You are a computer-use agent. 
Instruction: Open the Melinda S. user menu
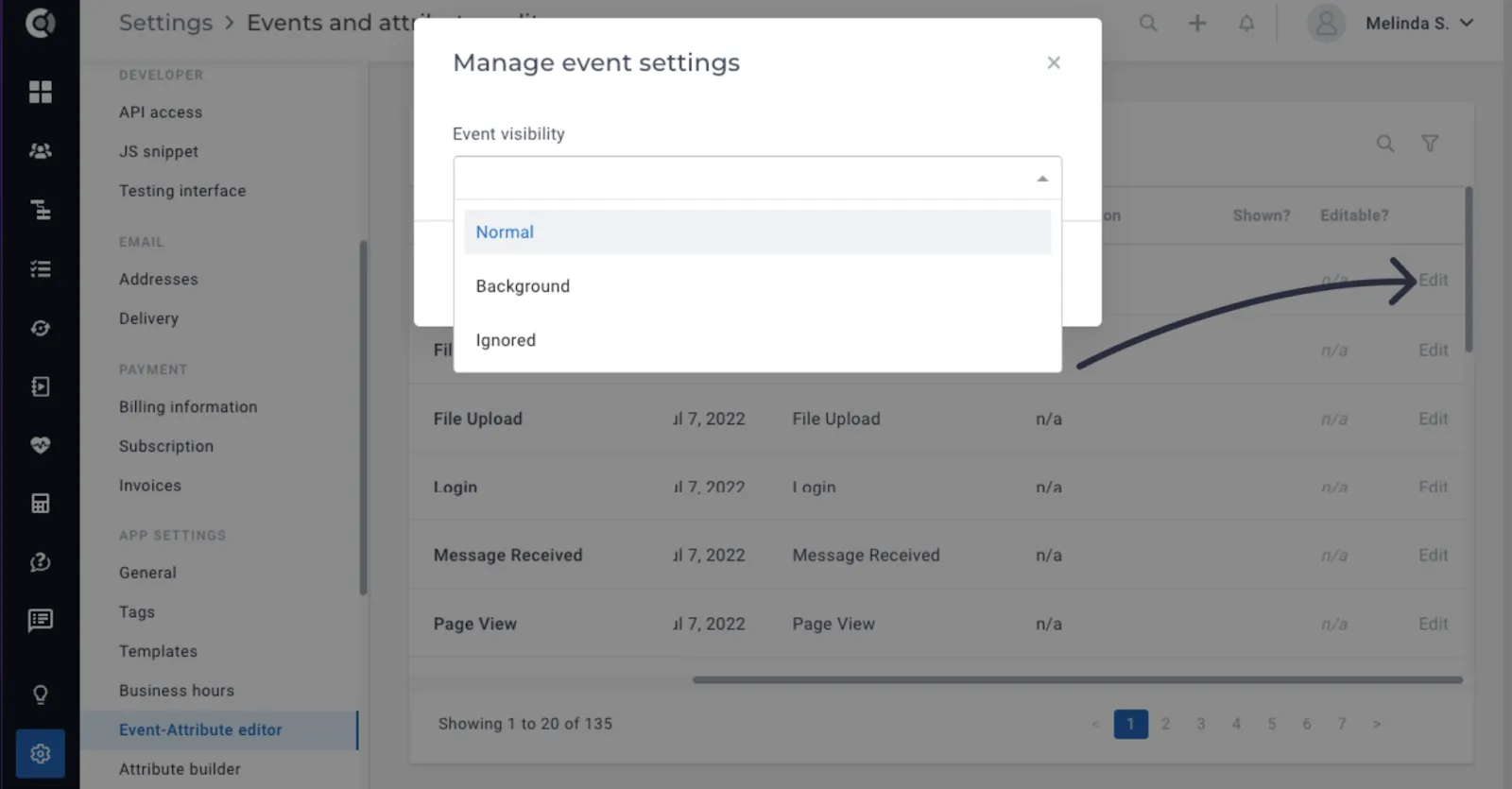(x=1419, y=24)
